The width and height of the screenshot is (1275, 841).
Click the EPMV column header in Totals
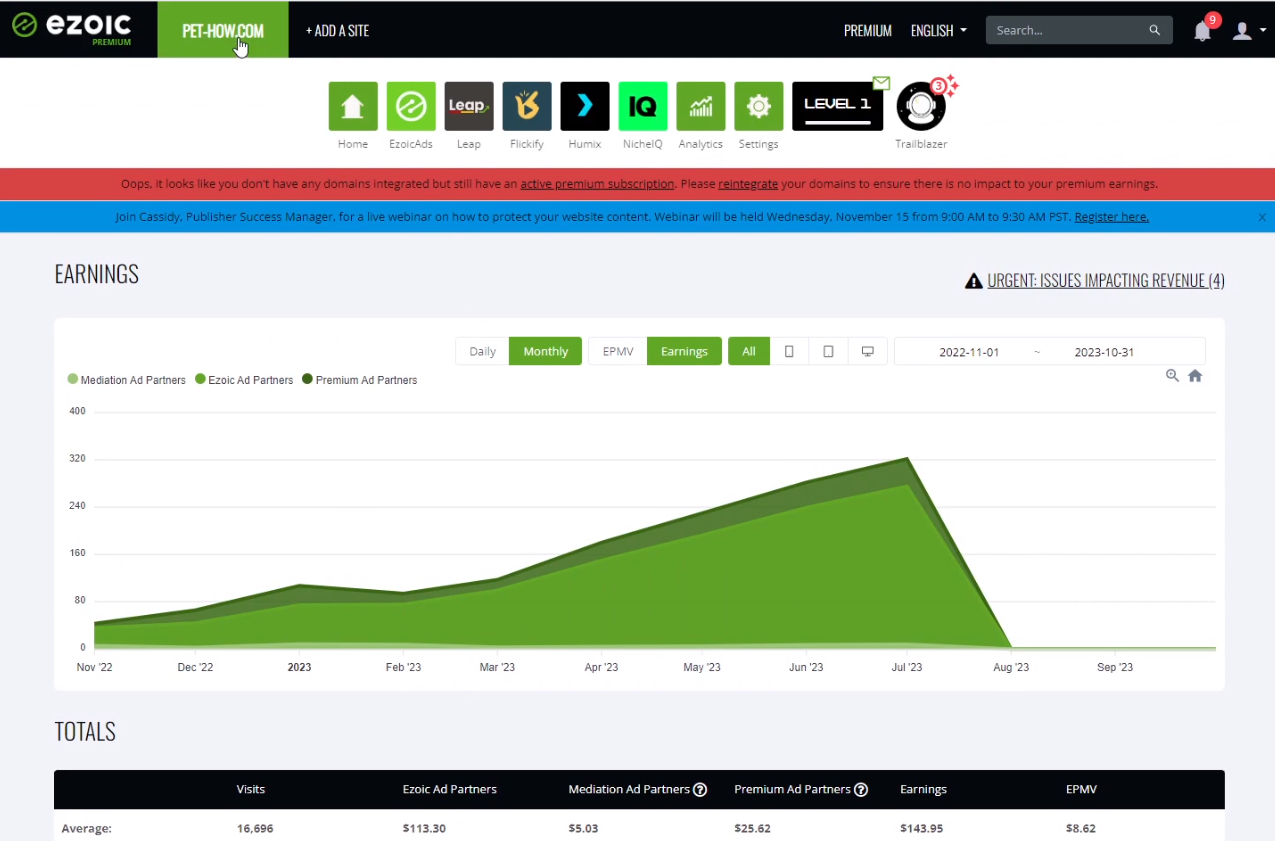point(1081,790)
